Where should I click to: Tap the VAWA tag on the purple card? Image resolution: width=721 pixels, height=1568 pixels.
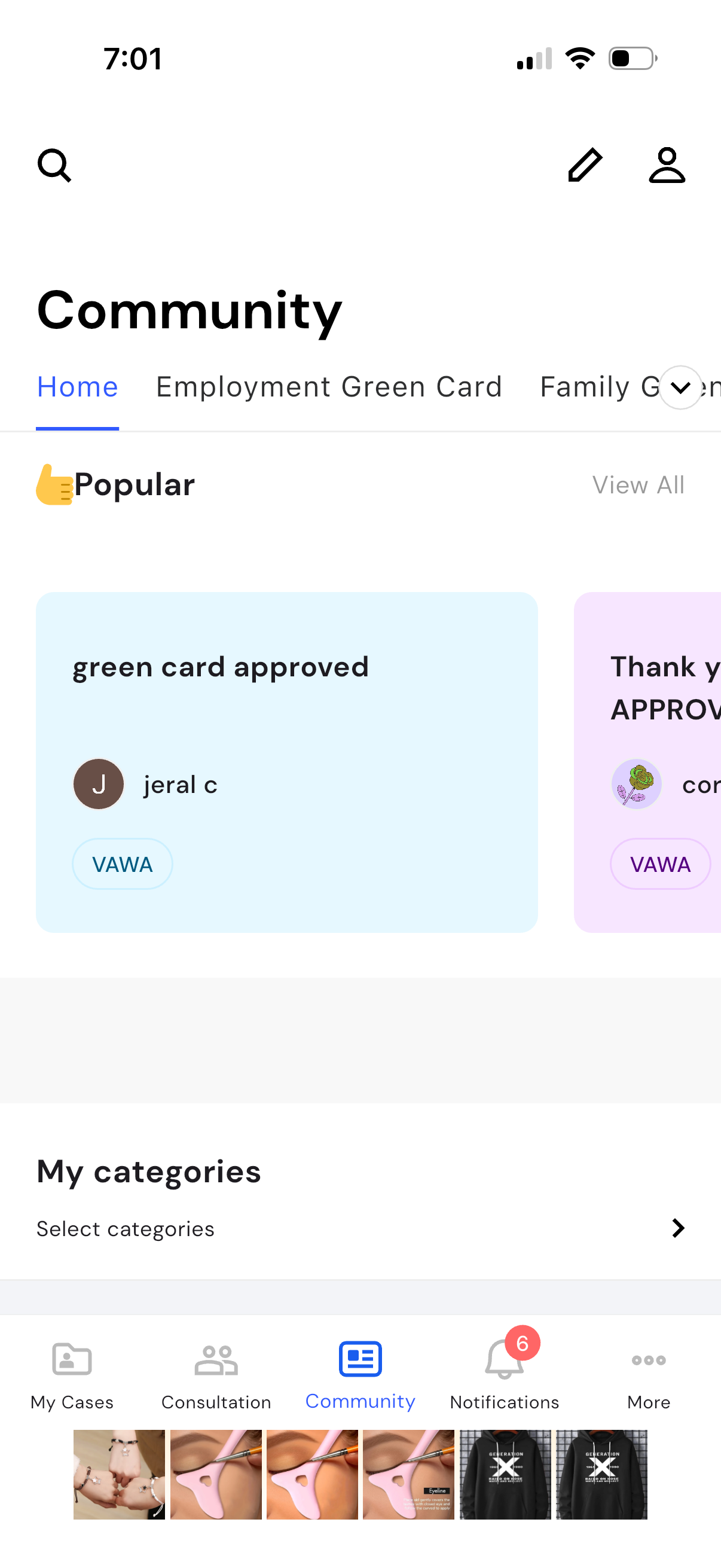click(660, 864)
